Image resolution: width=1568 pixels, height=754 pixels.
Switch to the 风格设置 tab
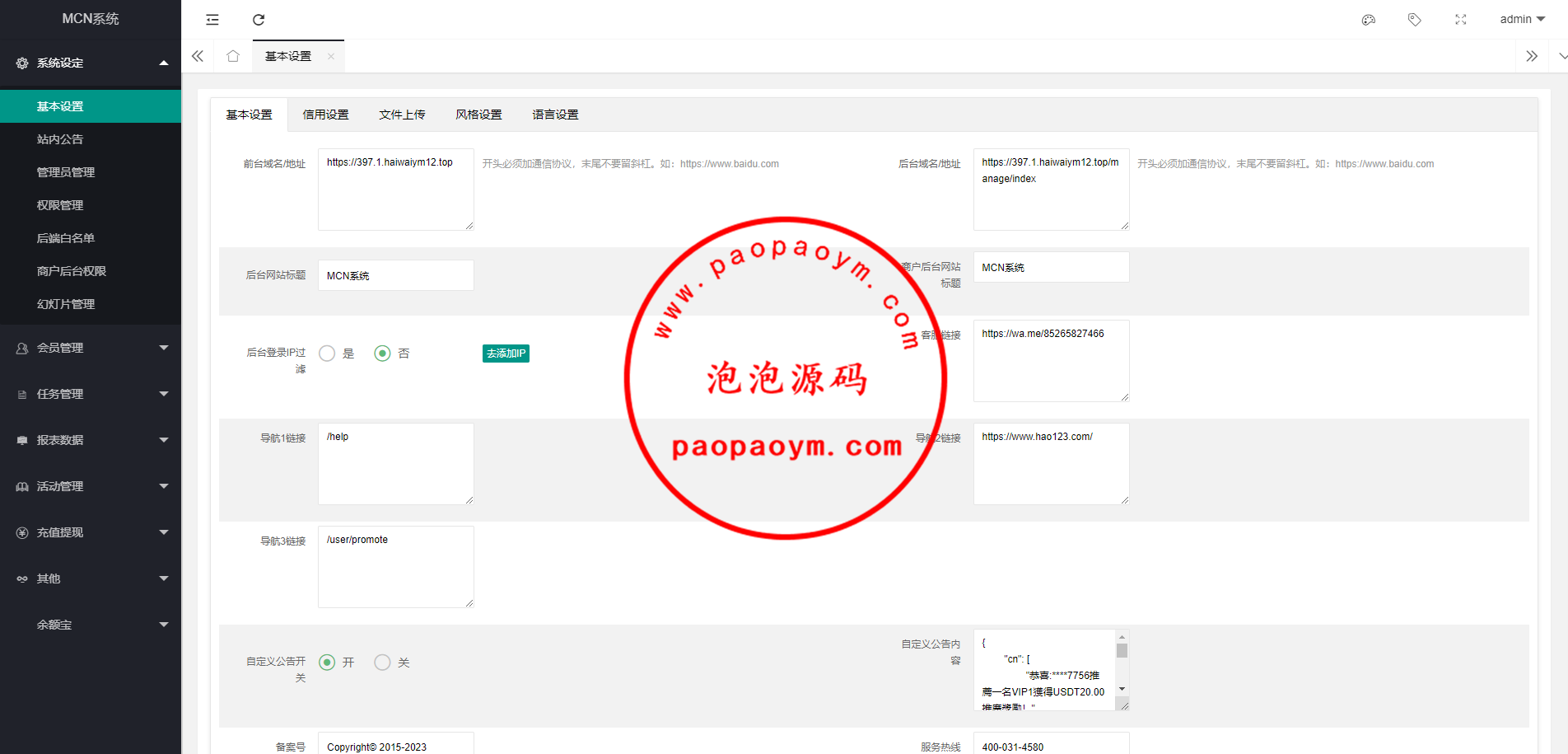tap(479, 115)
